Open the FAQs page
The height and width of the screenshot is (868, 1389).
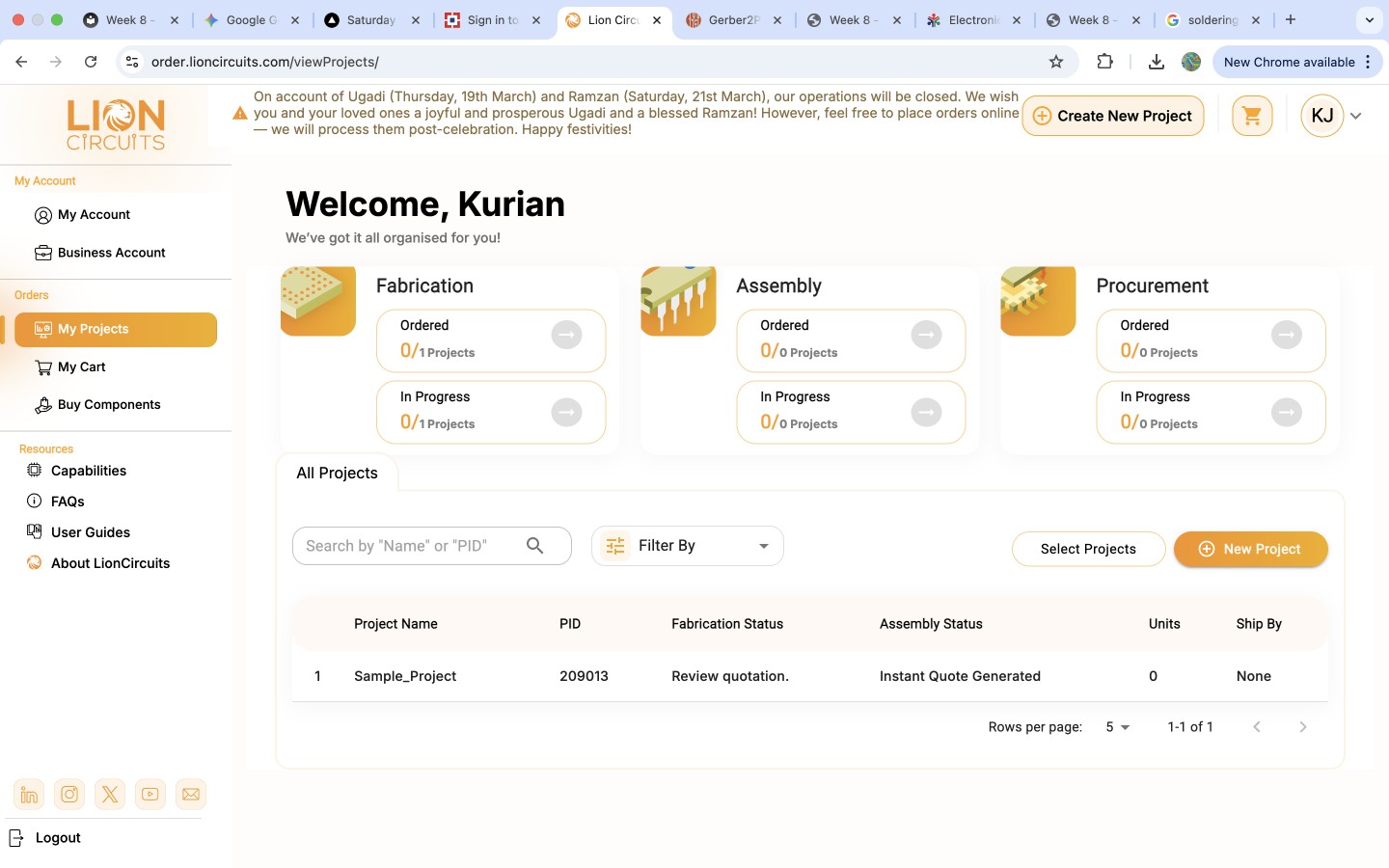click(x=68, y=501)
